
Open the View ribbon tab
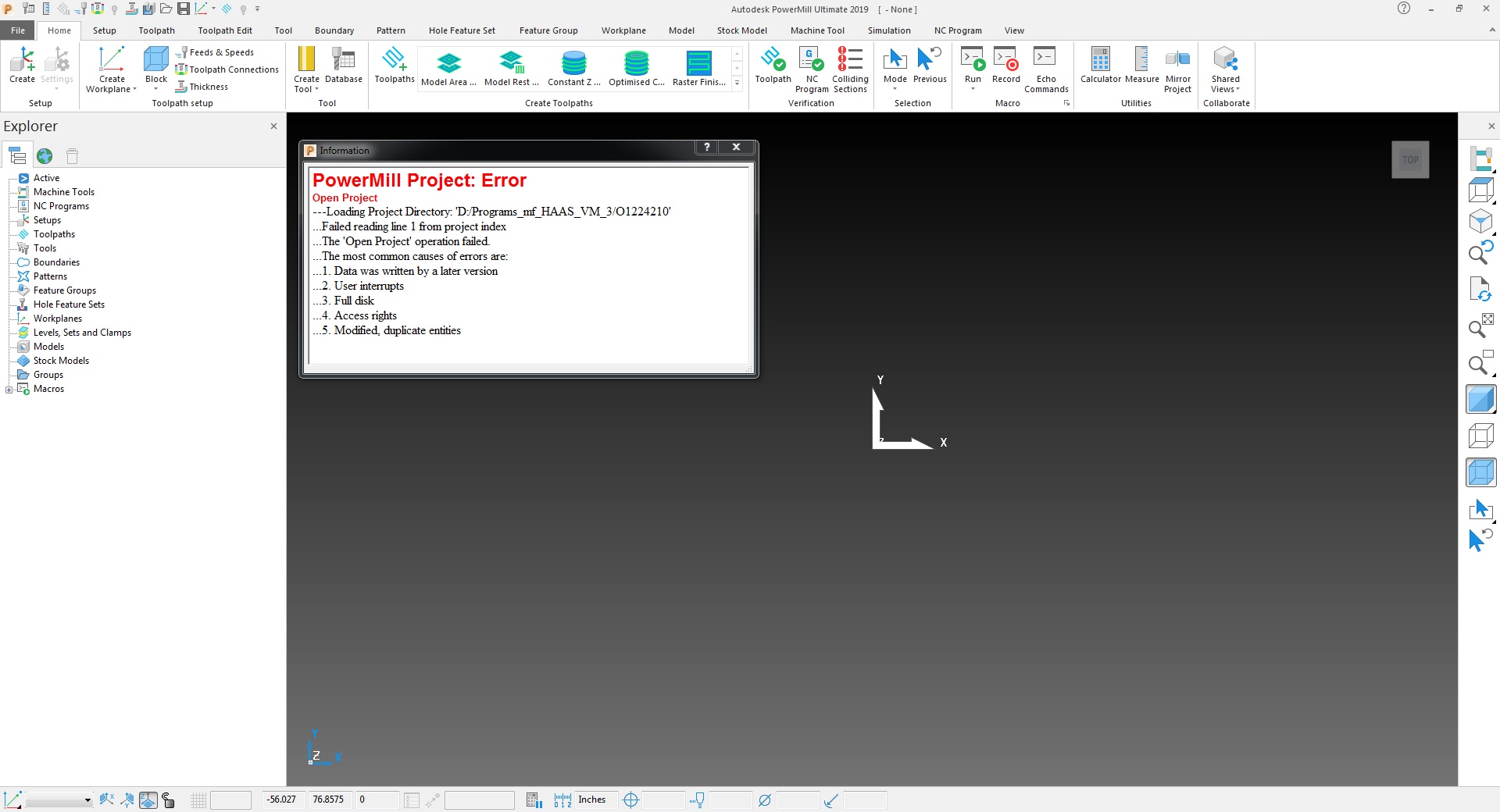(x=1014, y=30)
